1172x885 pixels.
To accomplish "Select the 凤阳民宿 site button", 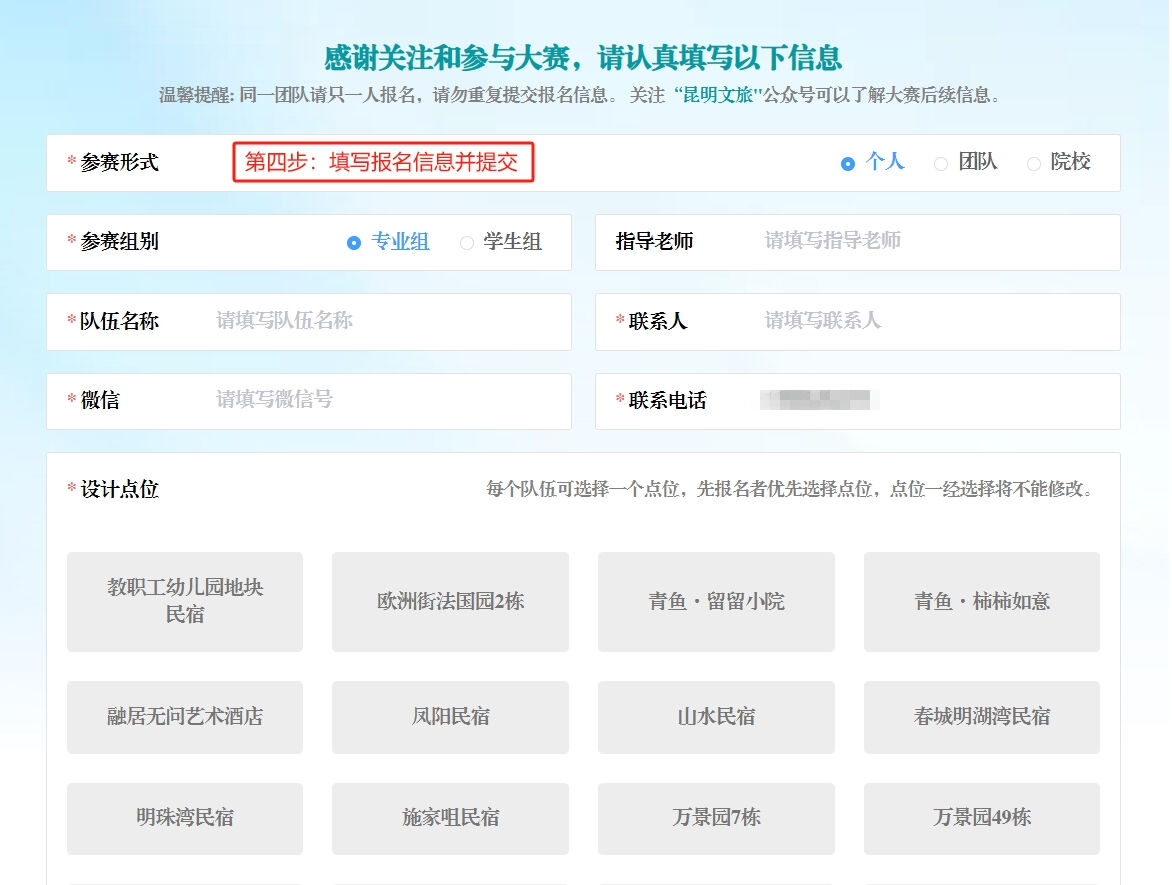I will click(450, 717).
